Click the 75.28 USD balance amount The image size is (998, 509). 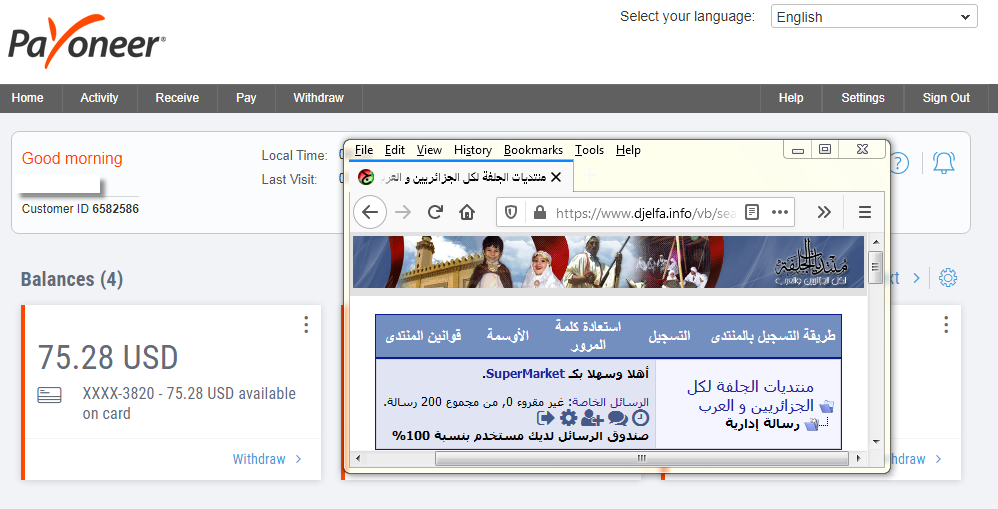click(x=108, y=357)
